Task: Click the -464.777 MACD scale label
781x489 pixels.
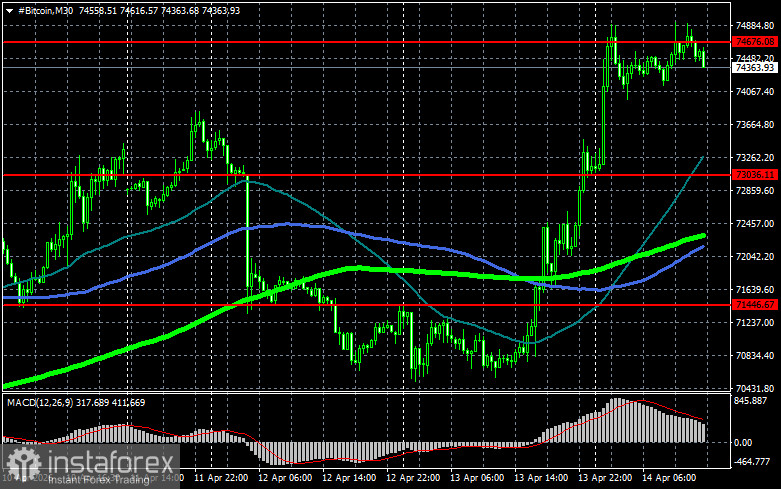Action: tap(752, 462)
